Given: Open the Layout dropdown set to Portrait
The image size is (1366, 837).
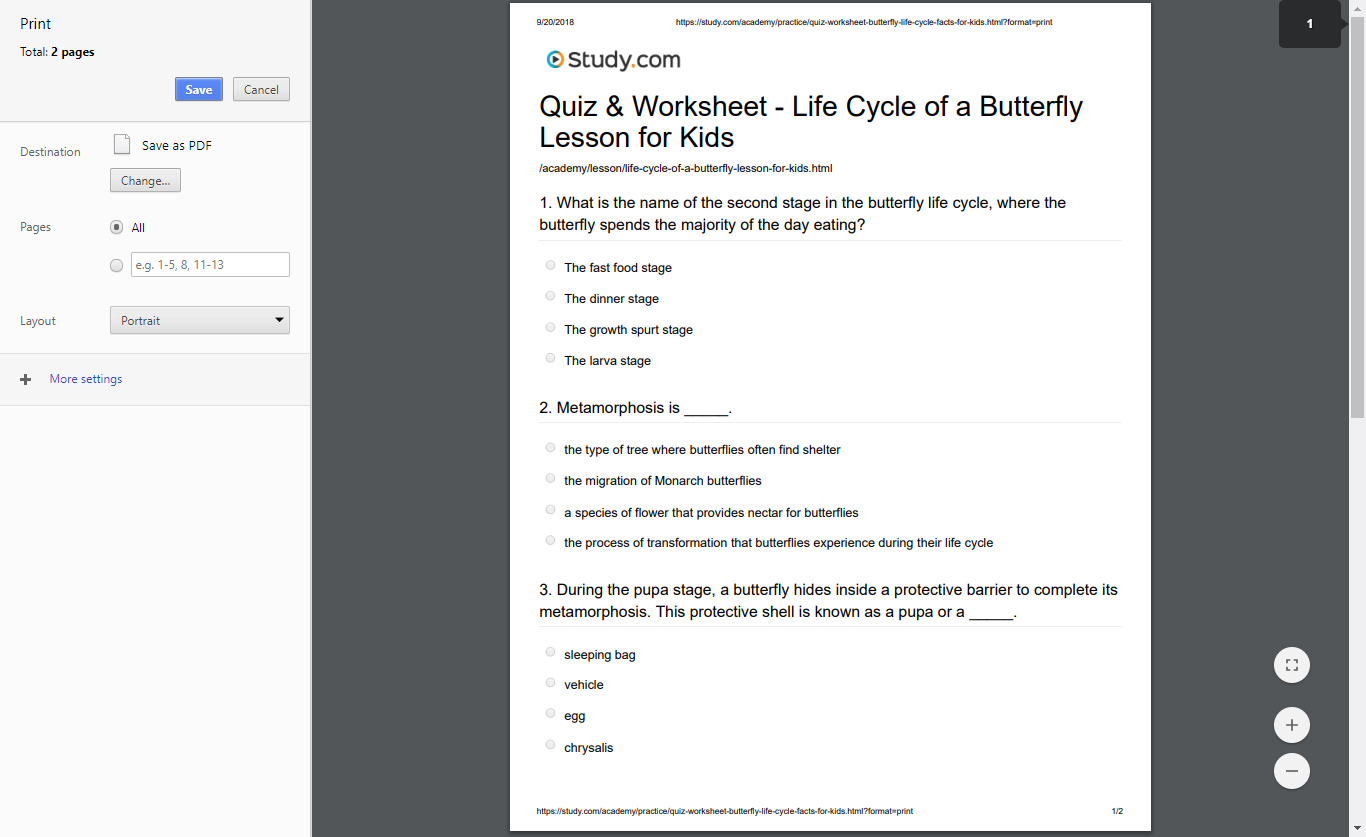Looking at the screenshot, I should tap(199, 319).
